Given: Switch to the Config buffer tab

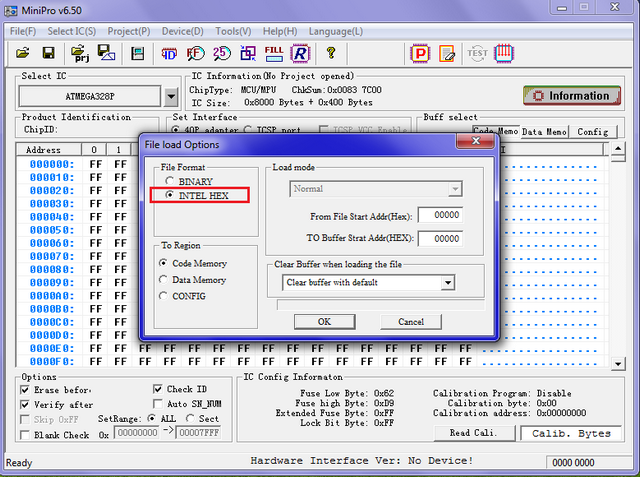Looking at the screenshot, I should point(593,132).
